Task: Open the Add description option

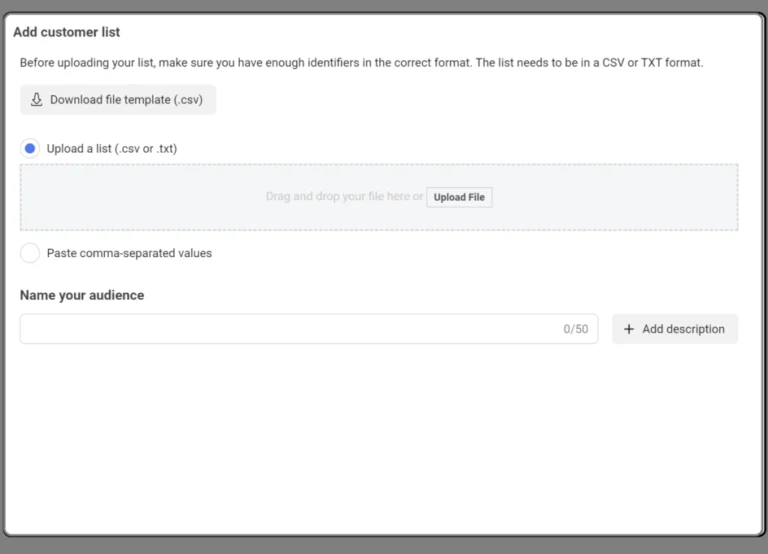Action: pos(675,329)
